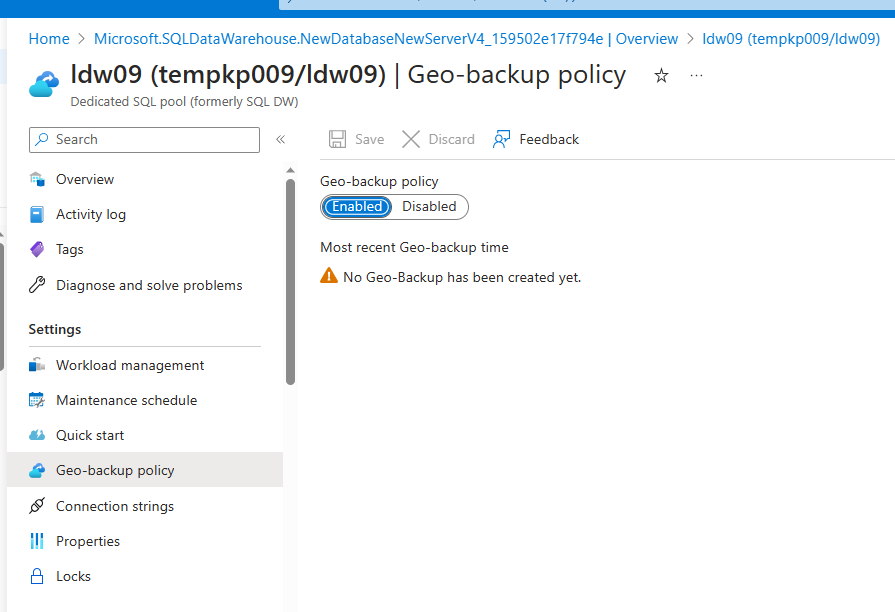Click the Connection strings plug icon

pyautogui.click(x=37, y=506)
